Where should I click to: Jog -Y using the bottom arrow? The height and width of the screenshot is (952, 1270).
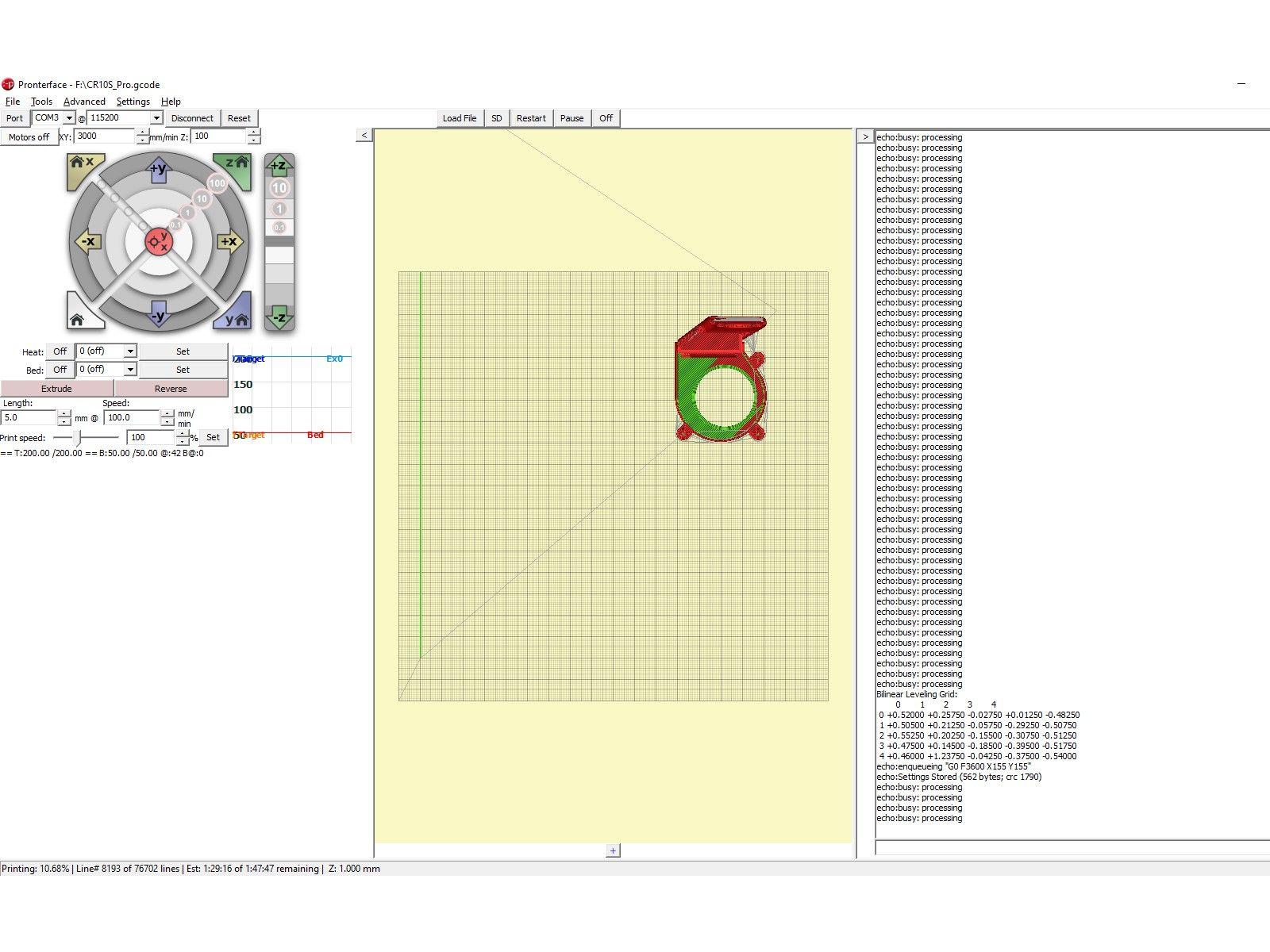[x=159, y=313]
